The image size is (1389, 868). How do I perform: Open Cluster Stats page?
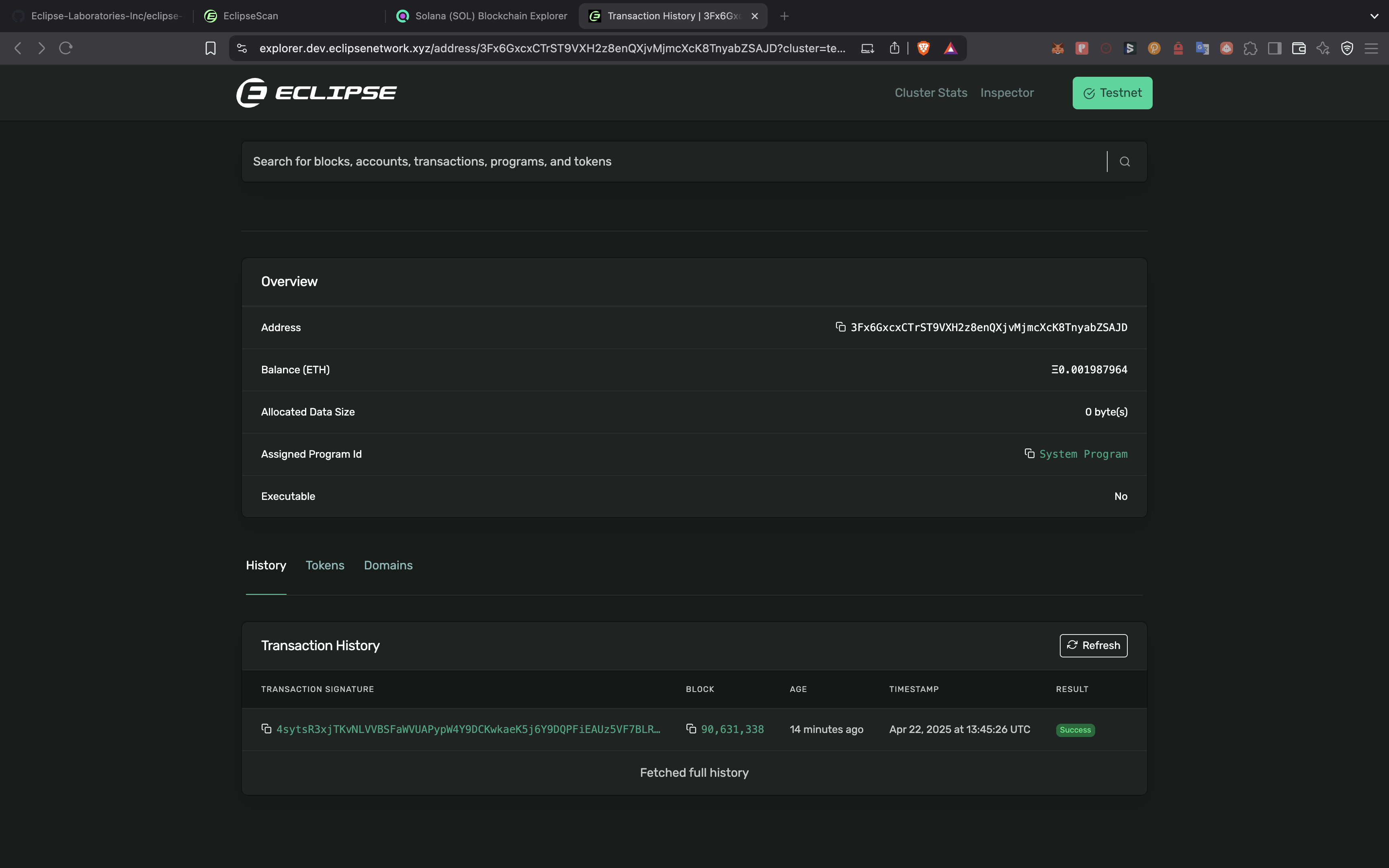(931, 93)
